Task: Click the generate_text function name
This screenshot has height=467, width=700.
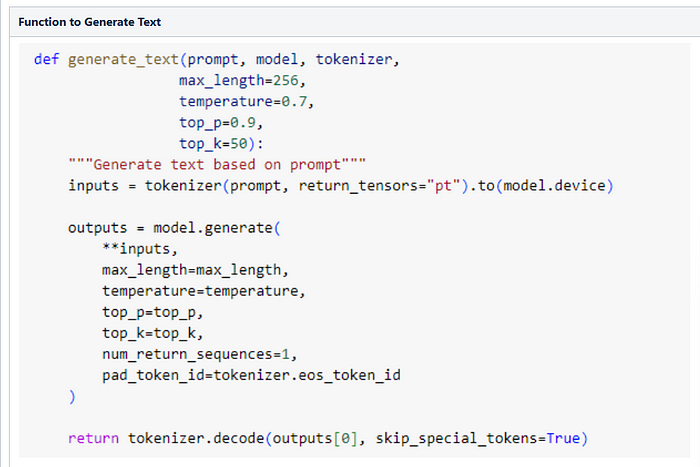Action: 123,59
